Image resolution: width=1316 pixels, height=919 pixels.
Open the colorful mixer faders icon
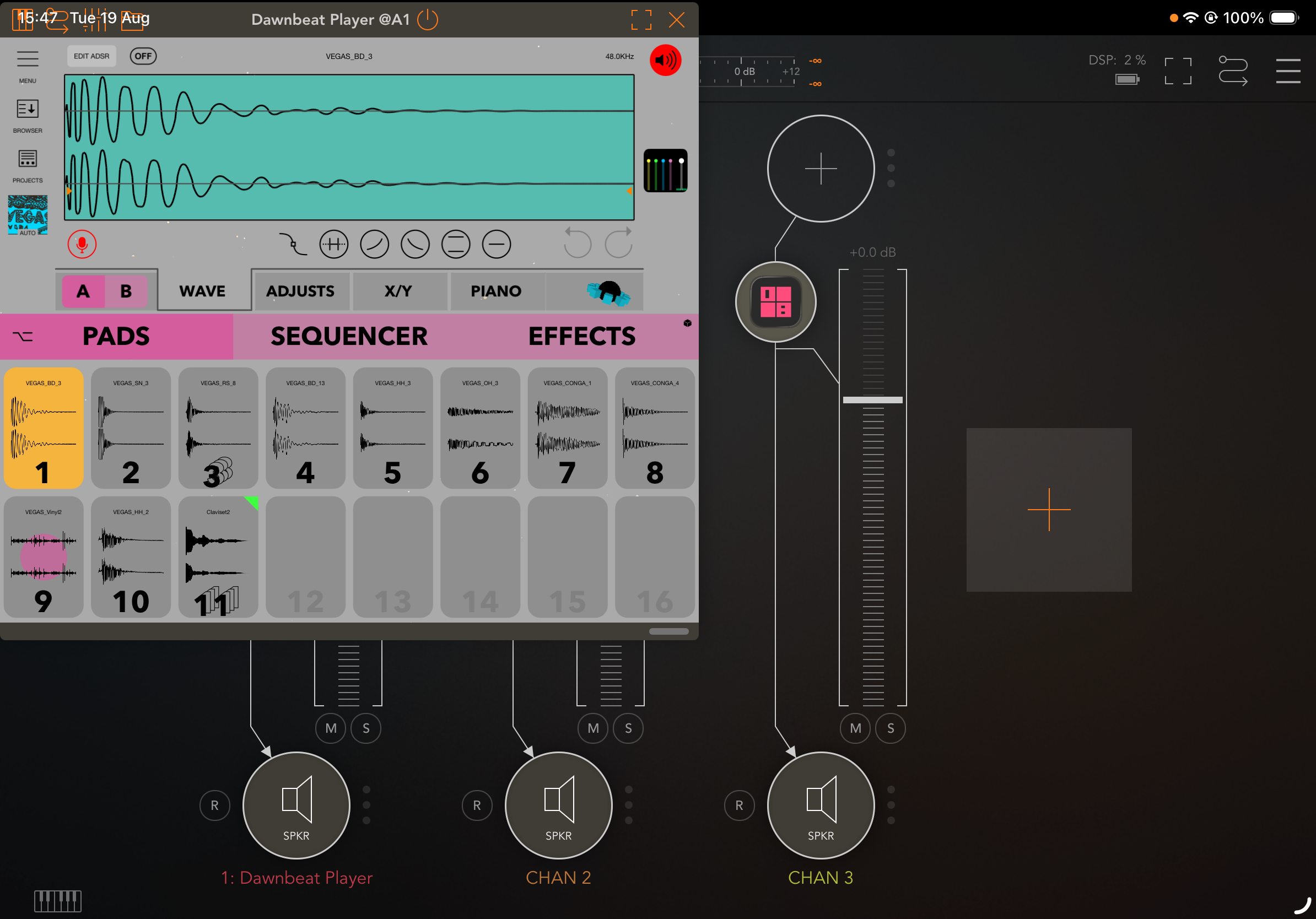point(665,170)
